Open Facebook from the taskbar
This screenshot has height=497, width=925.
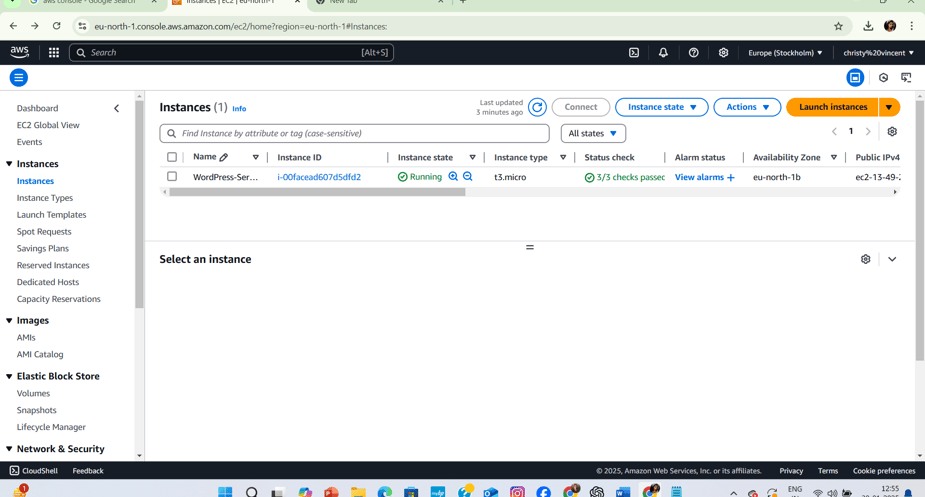(543, 492)
